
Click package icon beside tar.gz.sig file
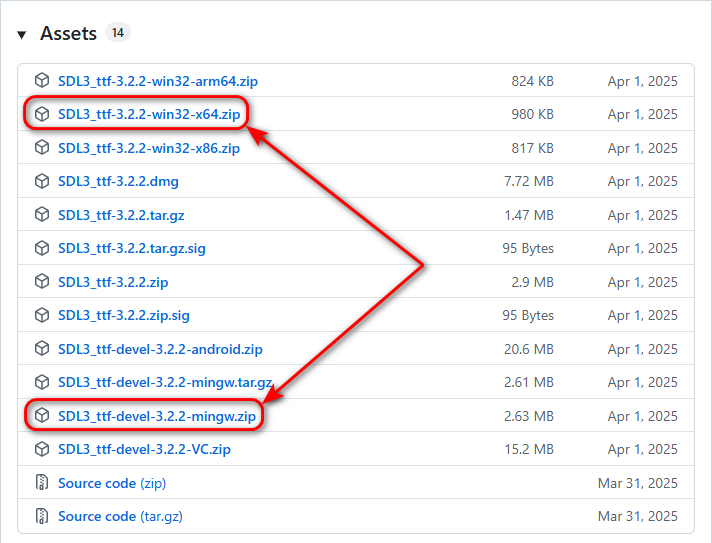click(42, 248)
